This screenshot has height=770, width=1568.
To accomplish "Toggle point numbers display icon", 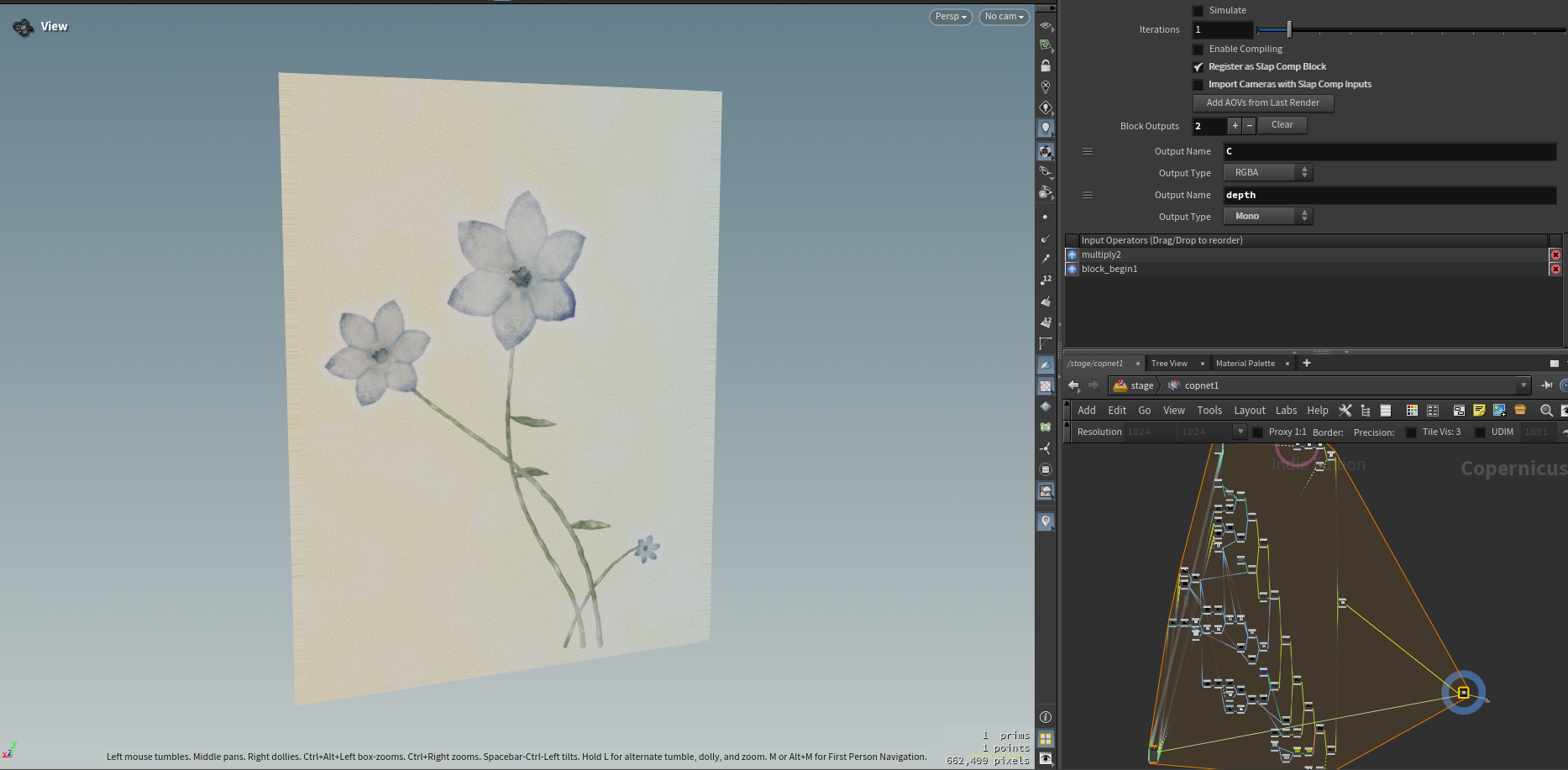I will coord(1046,280).
